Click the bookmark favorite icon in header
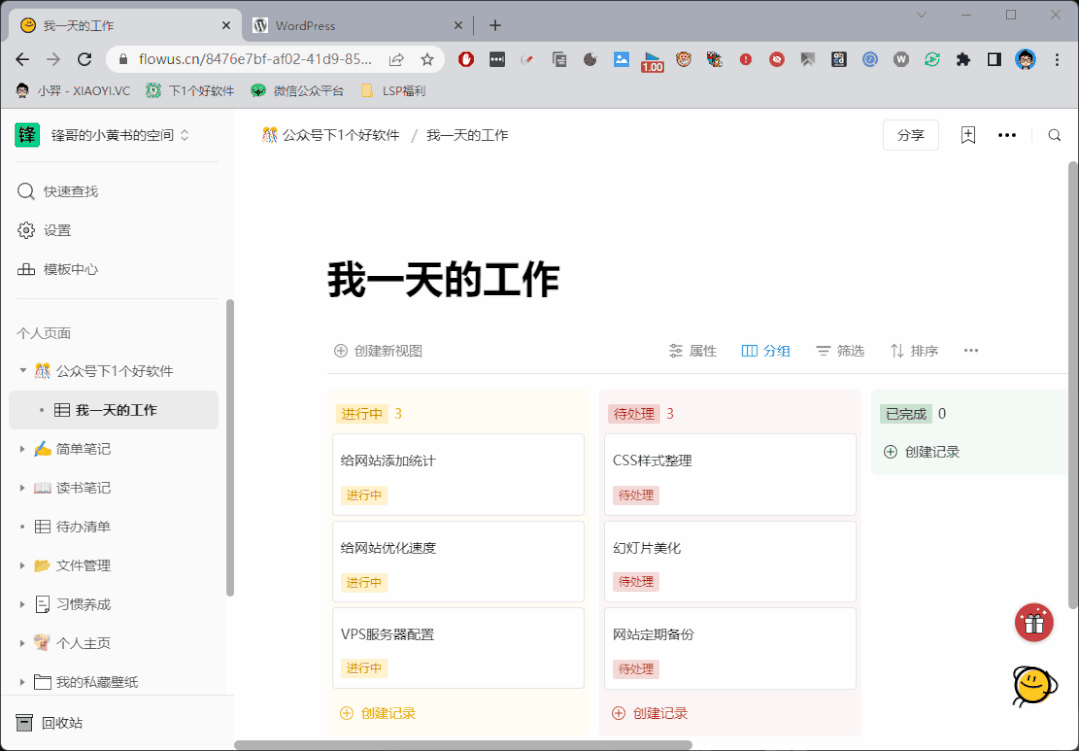Image resolution: width=1079 pixels, height=751 pixels. [x=967, y=135]
